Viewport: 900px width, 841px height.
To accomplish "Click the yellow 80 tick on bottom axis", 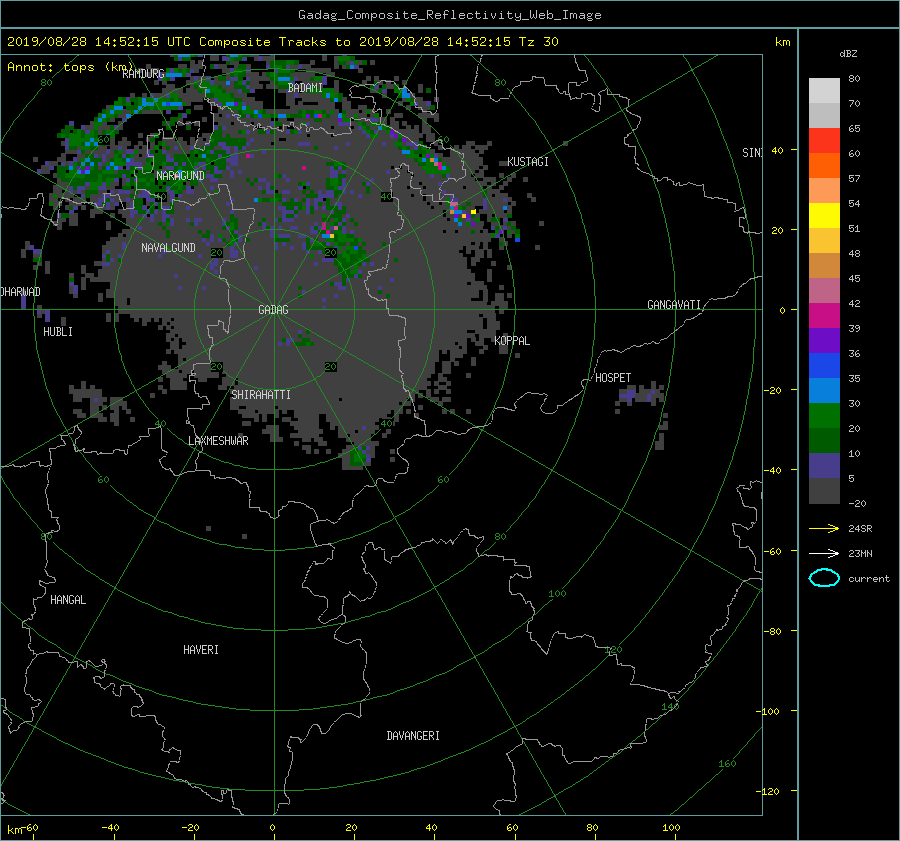I will [x=592, y=828].
